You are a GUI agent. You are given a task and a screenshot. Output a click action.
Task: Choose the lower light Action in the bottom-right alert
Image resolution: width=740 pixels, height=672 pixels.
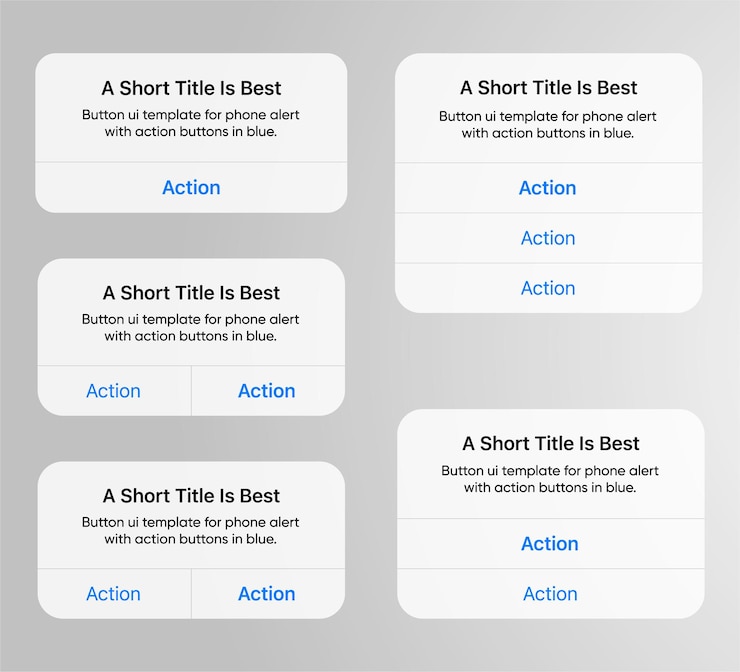click(x=550, y=594)
